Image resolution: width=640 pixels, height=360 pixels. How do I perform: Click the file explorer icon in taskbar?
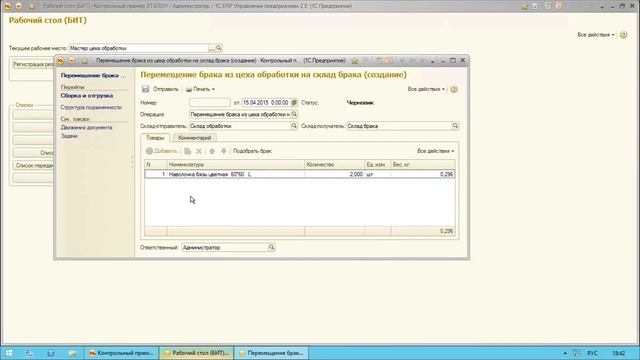coord(72,353)
